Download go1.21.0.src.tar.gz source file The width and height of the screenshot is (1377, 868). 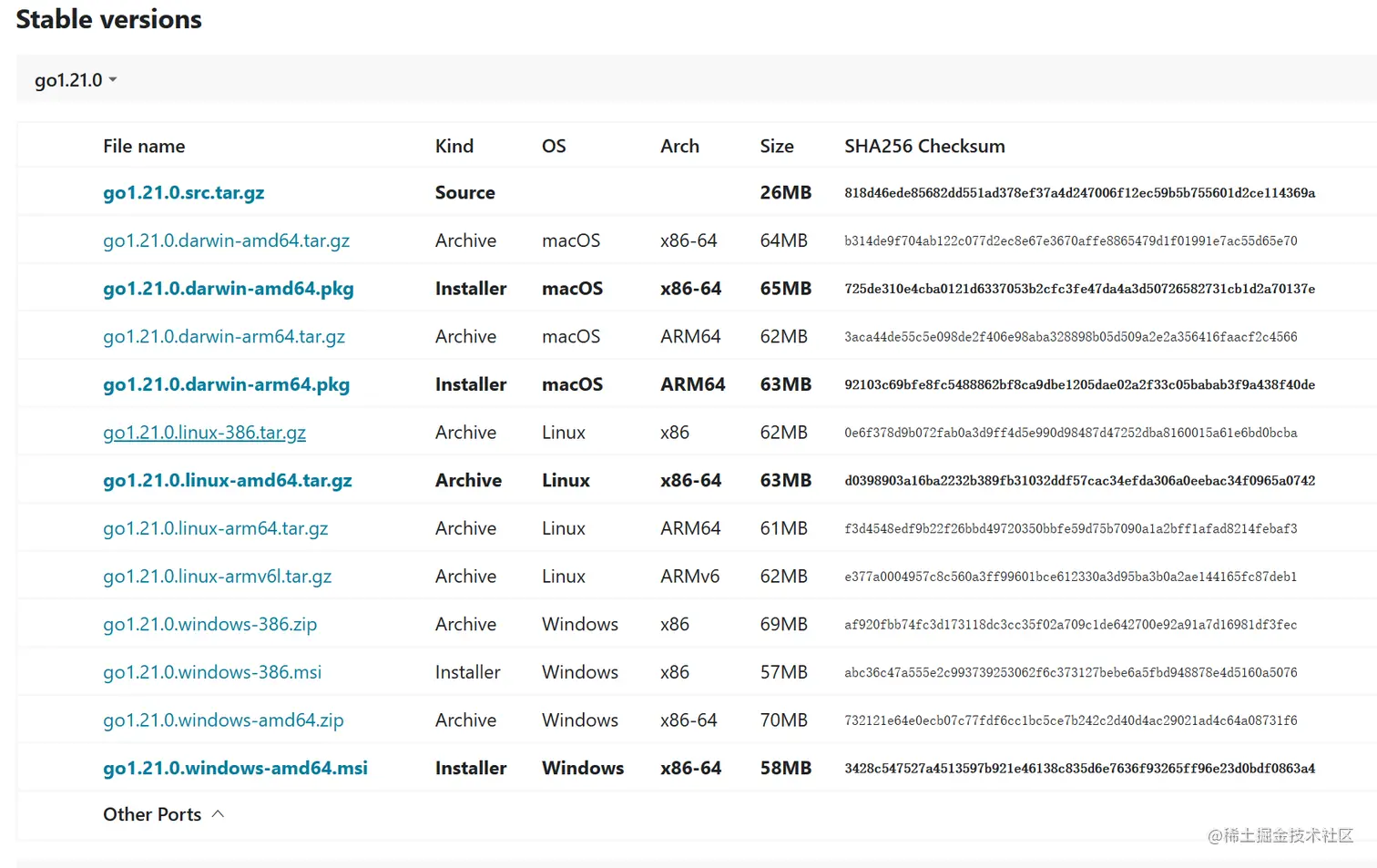pos(184,192)
